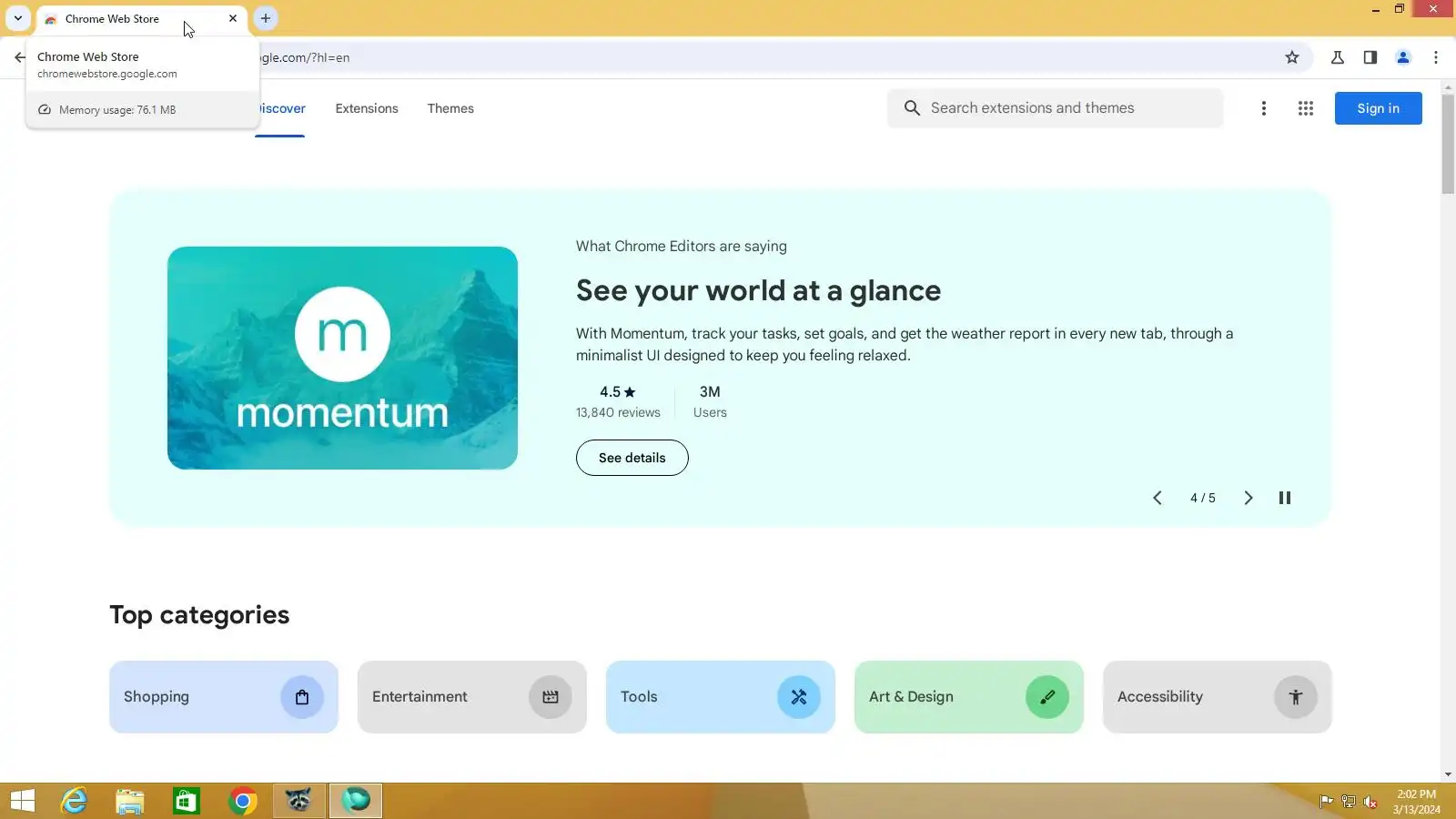
Task: Launch Internet Explorer from taskbar
Action: click(x=74, y=801)
